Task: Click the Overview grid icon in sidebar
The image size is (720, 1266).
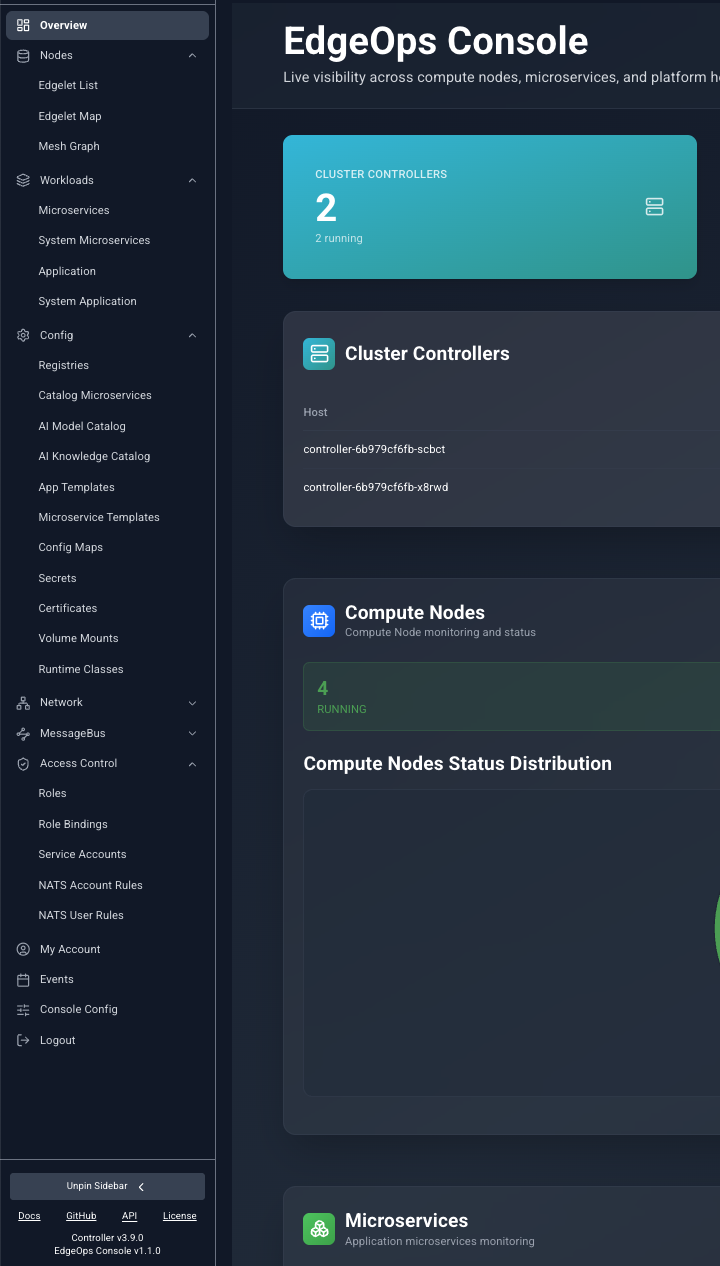Action: (23, 25)
